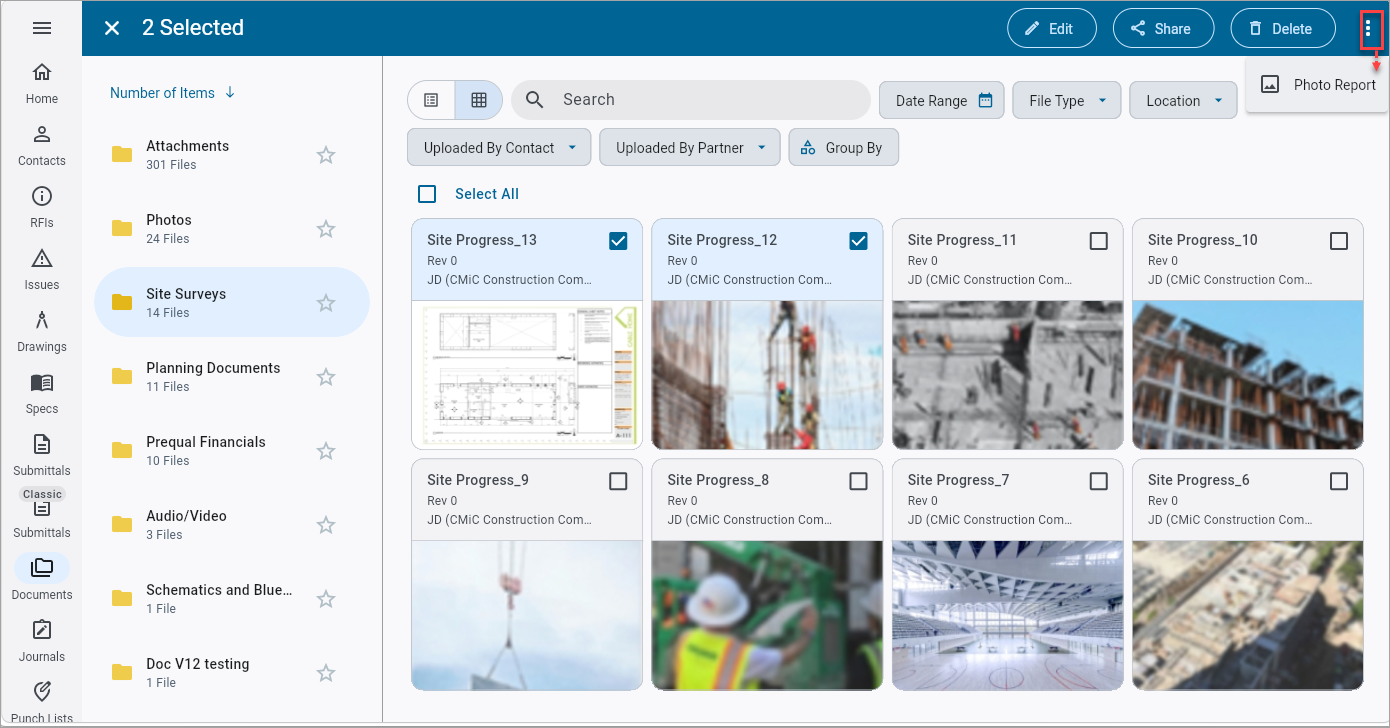Choose Photo Report from the menu

(x=1317, y=85)
